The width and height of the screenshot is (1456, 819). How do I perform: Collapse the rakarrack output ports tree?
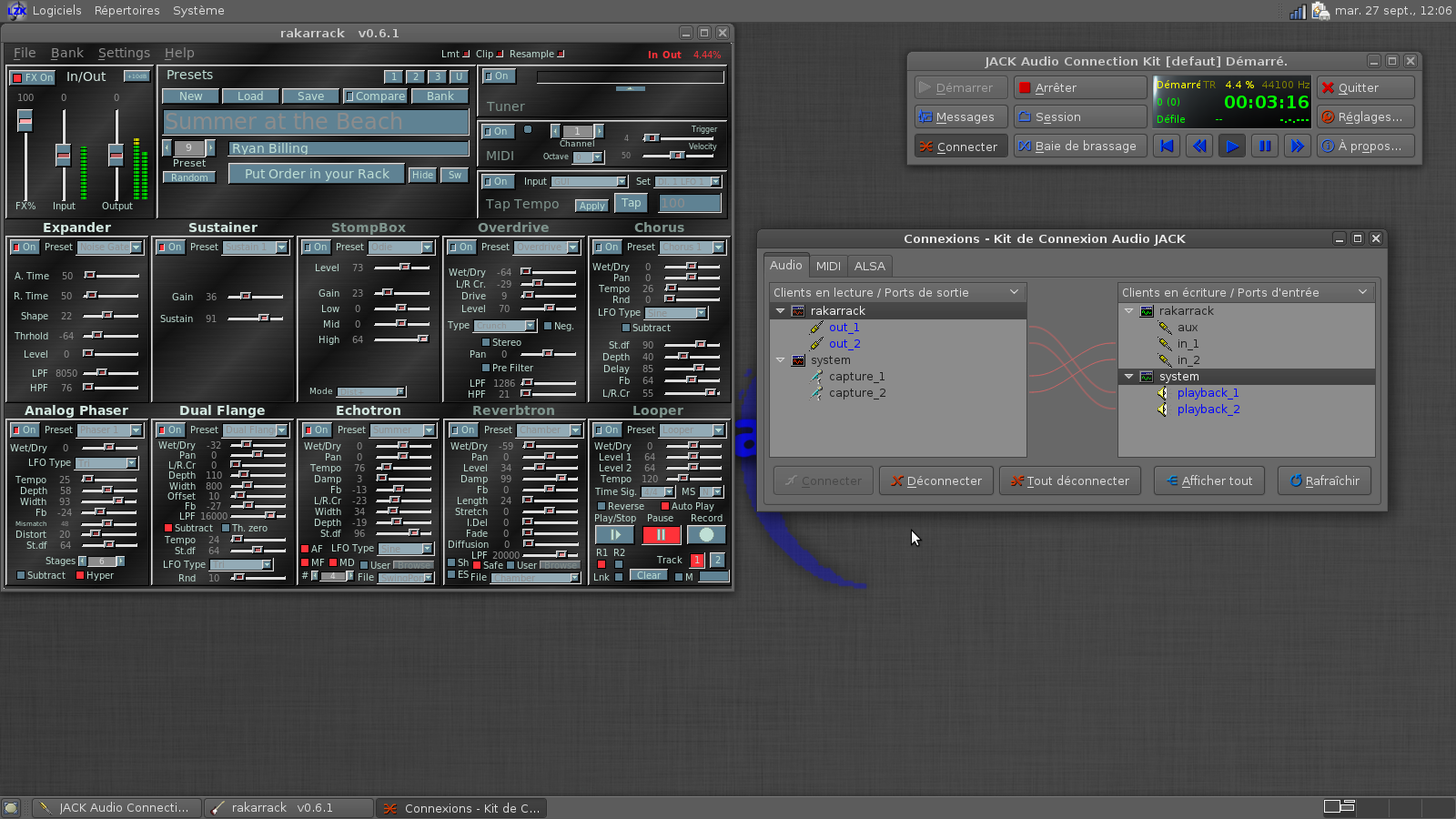(x=780, y=311)
